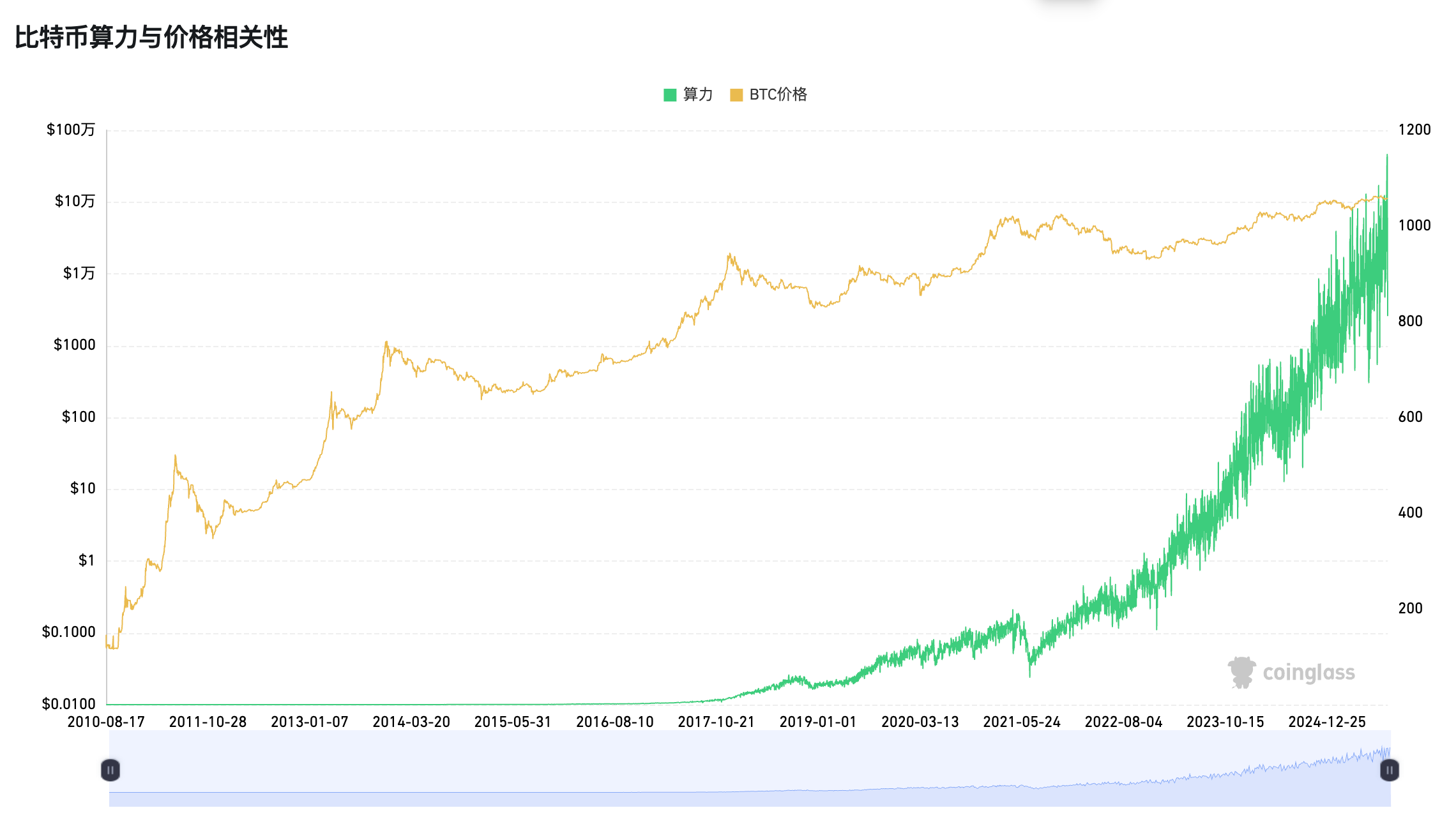Image resolution: width=1456 pixels, height=831 pixels.
Task: Click the 算力 legend text label
Action: [x=697, y=94]
